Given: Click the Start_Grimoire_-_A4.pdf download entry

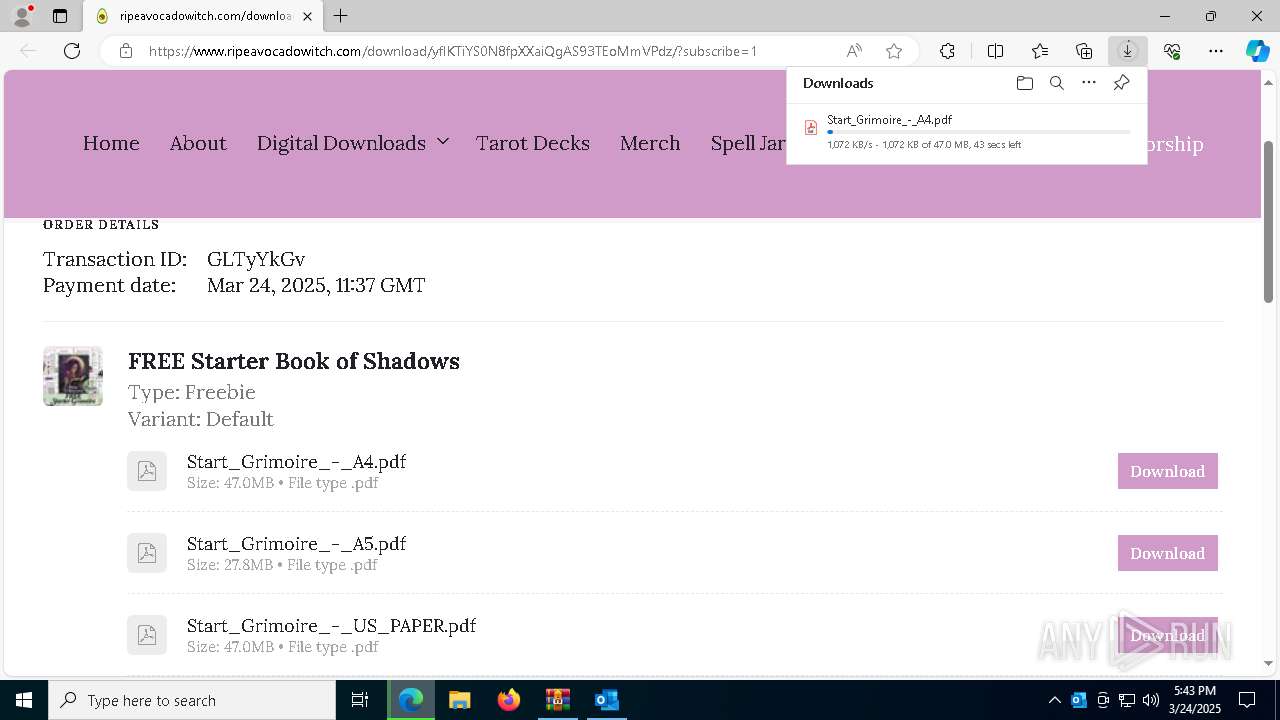Looking at the screenshot, I should (x=967, y=131).
